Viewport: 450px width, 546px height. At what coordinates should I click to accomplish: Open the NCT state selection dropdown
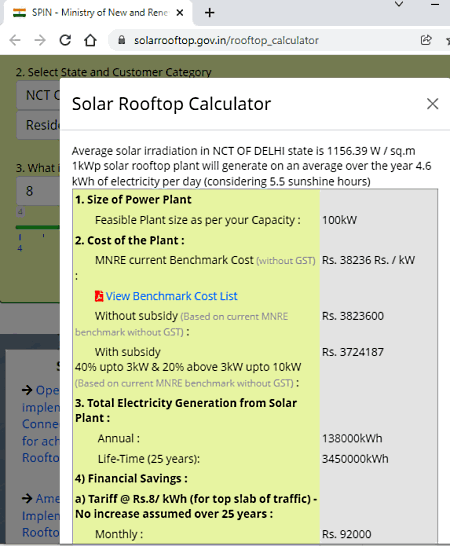point(38,95)
